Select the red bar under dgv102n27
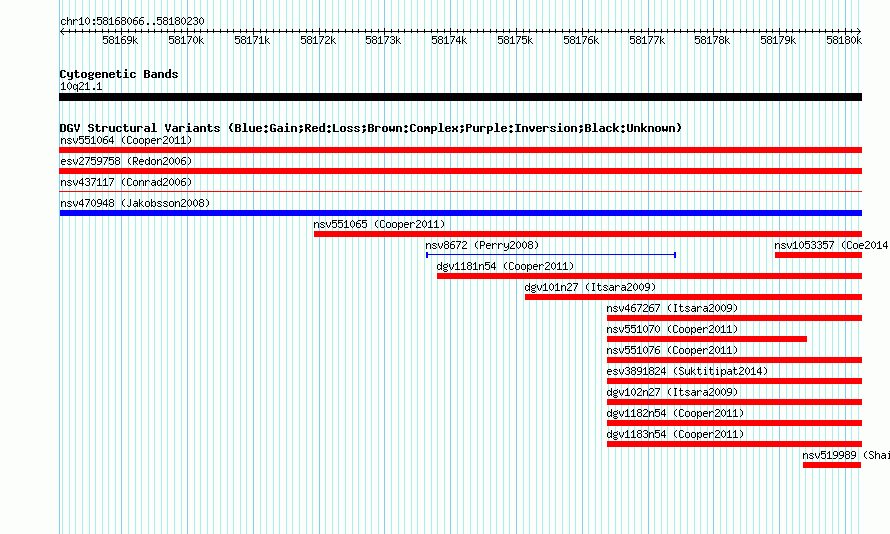This screenshot has height=534, width=890. click(734, 402)
